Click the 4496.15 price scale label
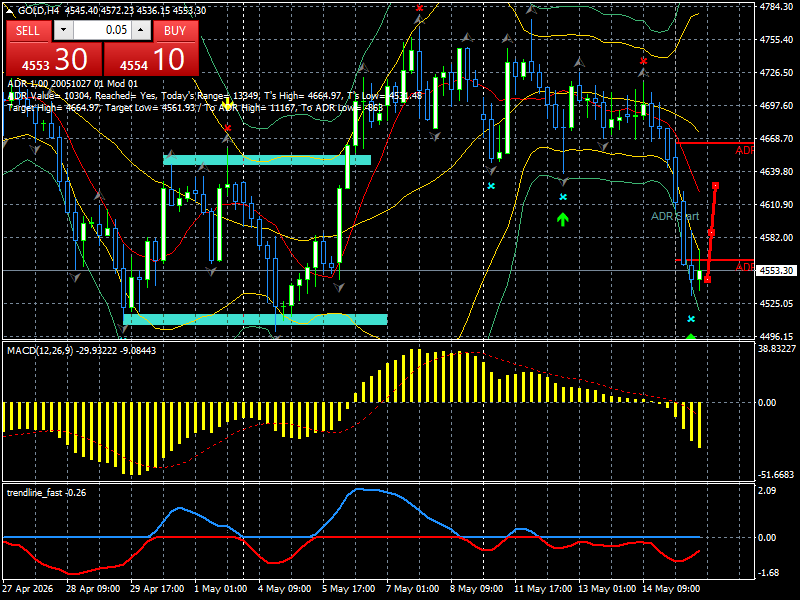800x600 pixels. pos(776,336)
